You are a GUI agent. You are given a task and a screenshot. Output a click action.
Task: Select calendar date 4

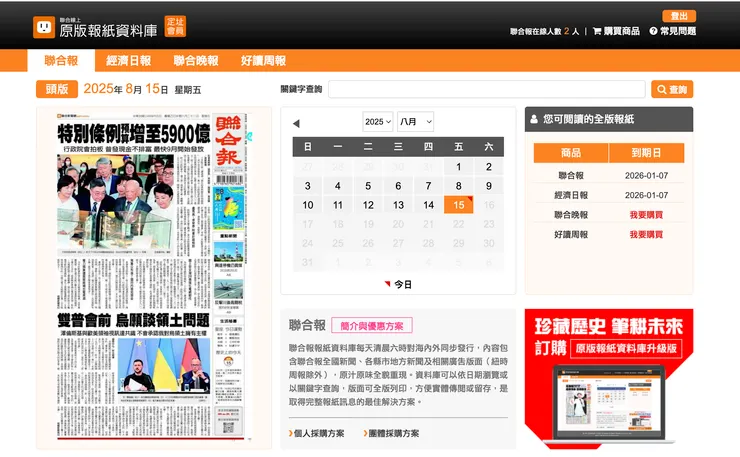point(338,186)
